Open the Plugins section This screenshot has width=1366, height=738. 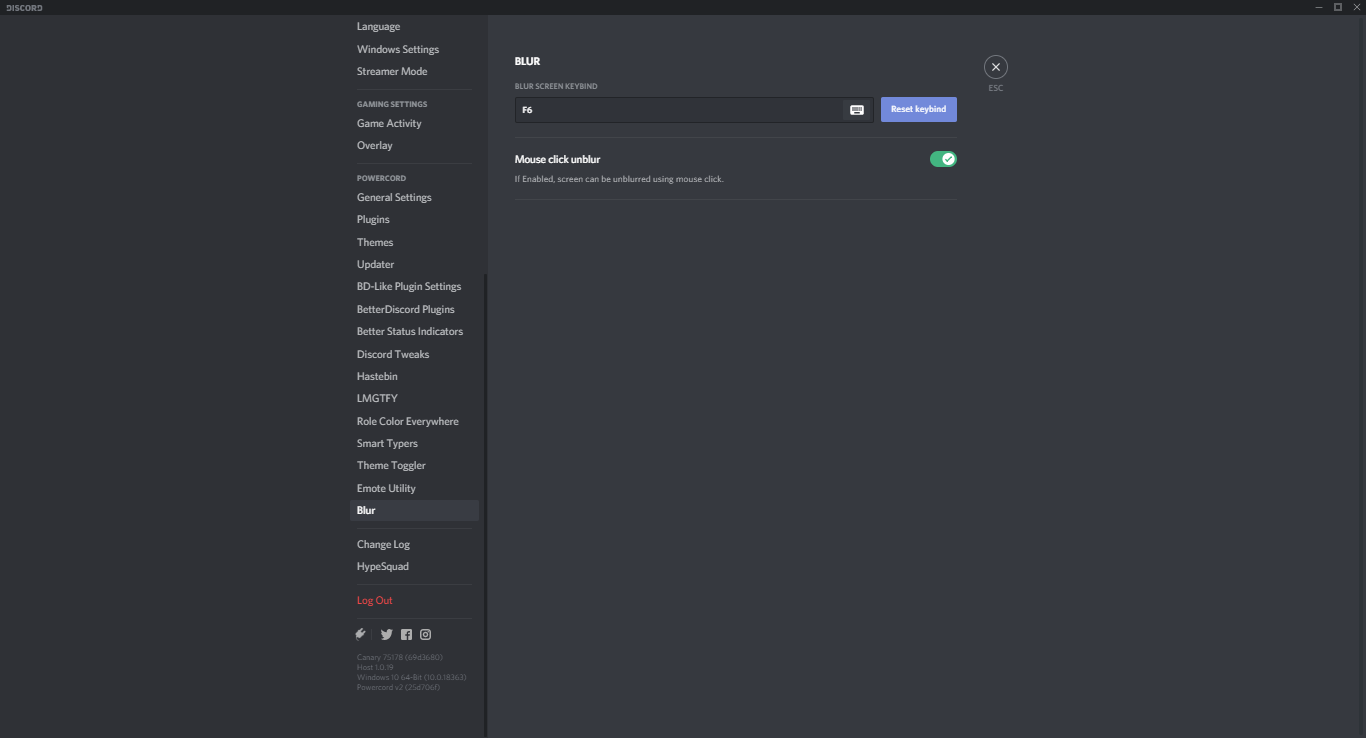(x=414, y=220)
